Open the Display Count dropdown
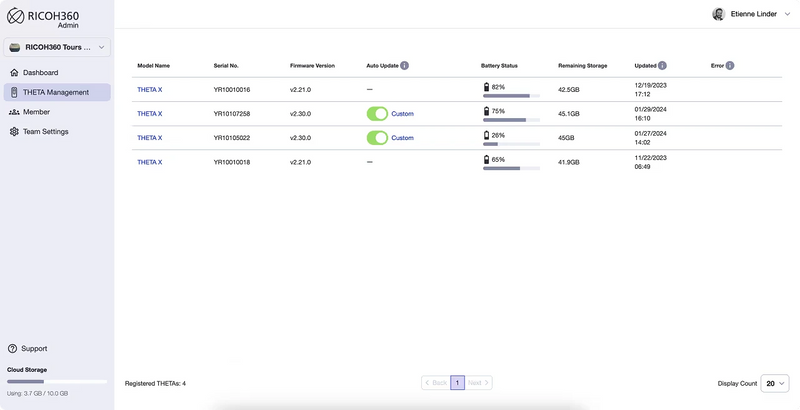The height and width of the screenshot is (410, 800). pos(775,383)
